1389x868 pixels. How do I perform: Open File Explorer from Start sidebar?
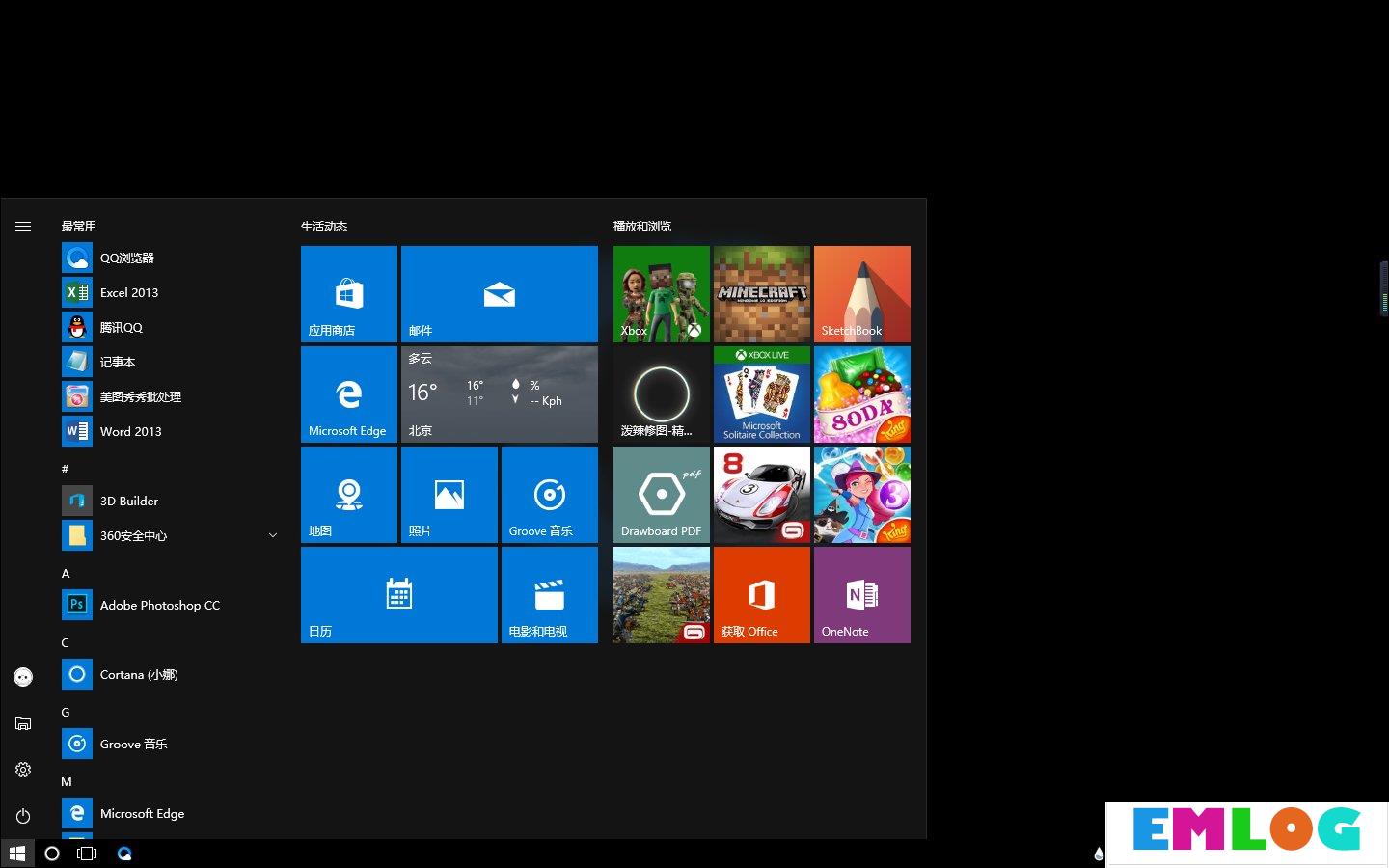23,723
